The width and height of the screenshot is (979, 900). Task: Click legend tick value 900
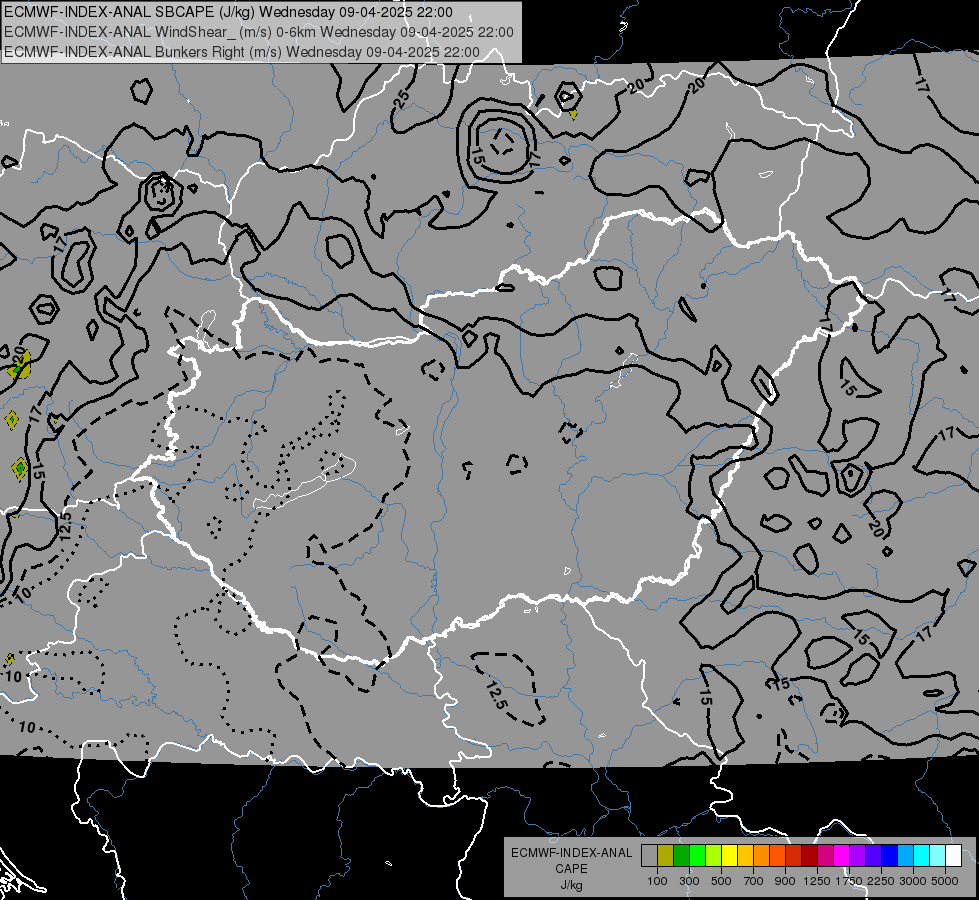tap(785, 881)
